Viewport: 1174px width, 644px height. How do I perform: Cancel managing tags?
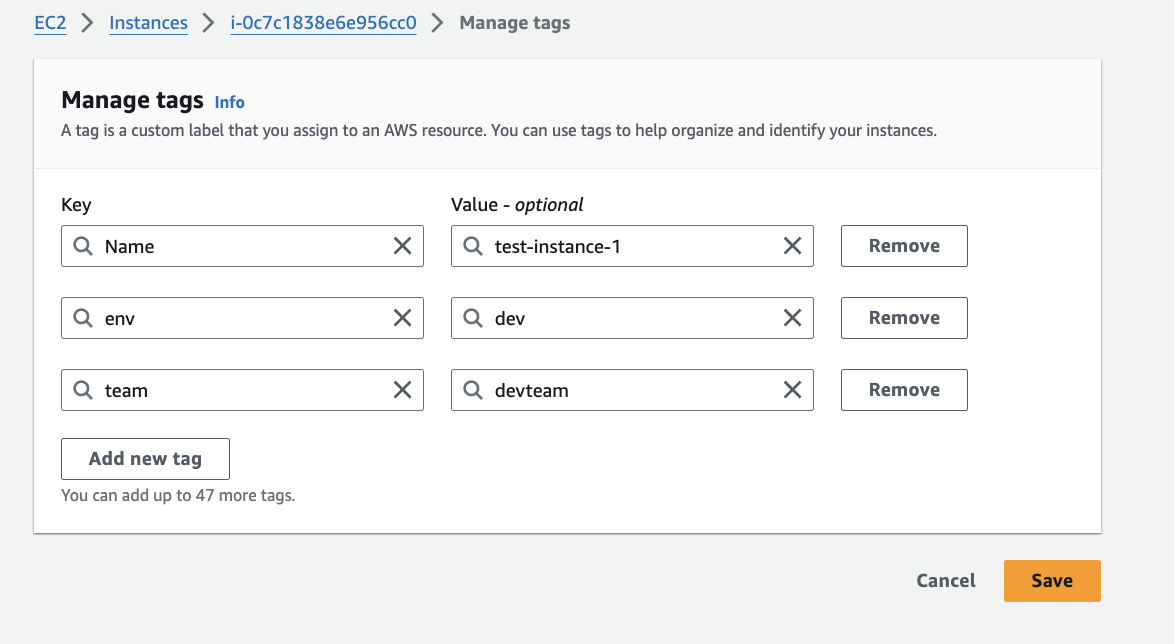pos(945,581)
